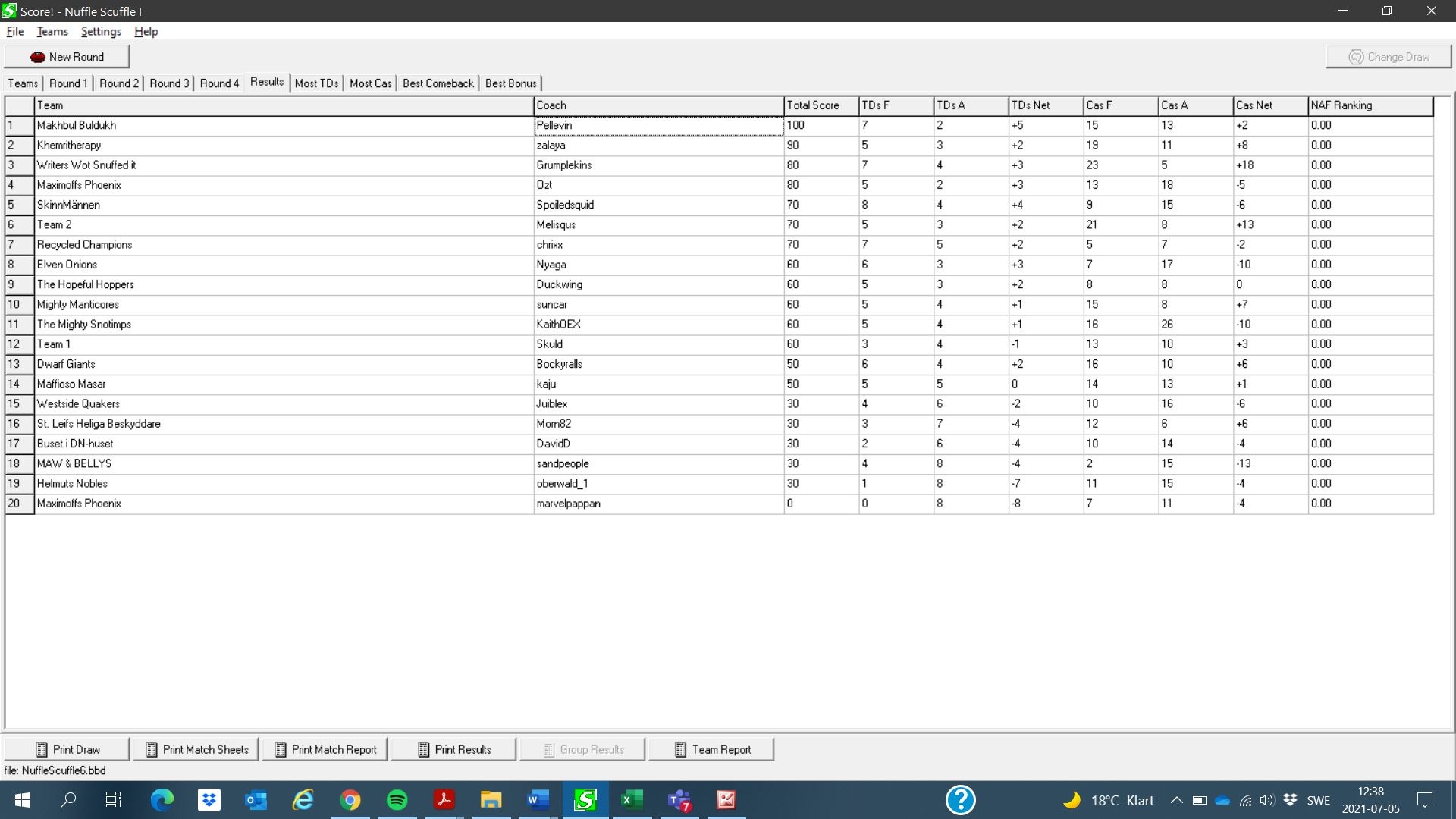Viewport: 1456px width, 819px height.
Task: Click the Cas Net column header
Action: pyautogui.click(x=1269, y=105)
